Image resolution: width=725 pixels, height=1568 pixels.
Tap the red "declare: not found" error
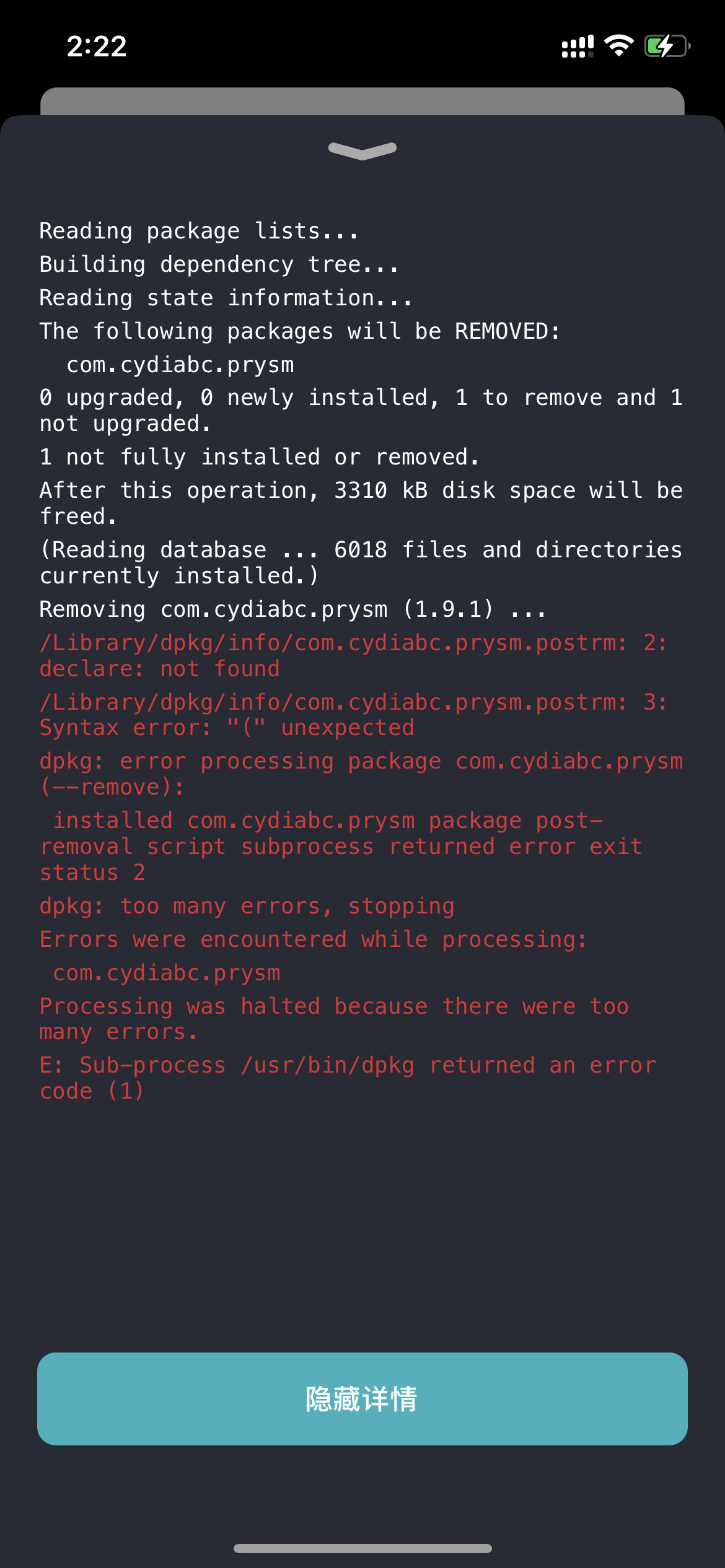160,669
